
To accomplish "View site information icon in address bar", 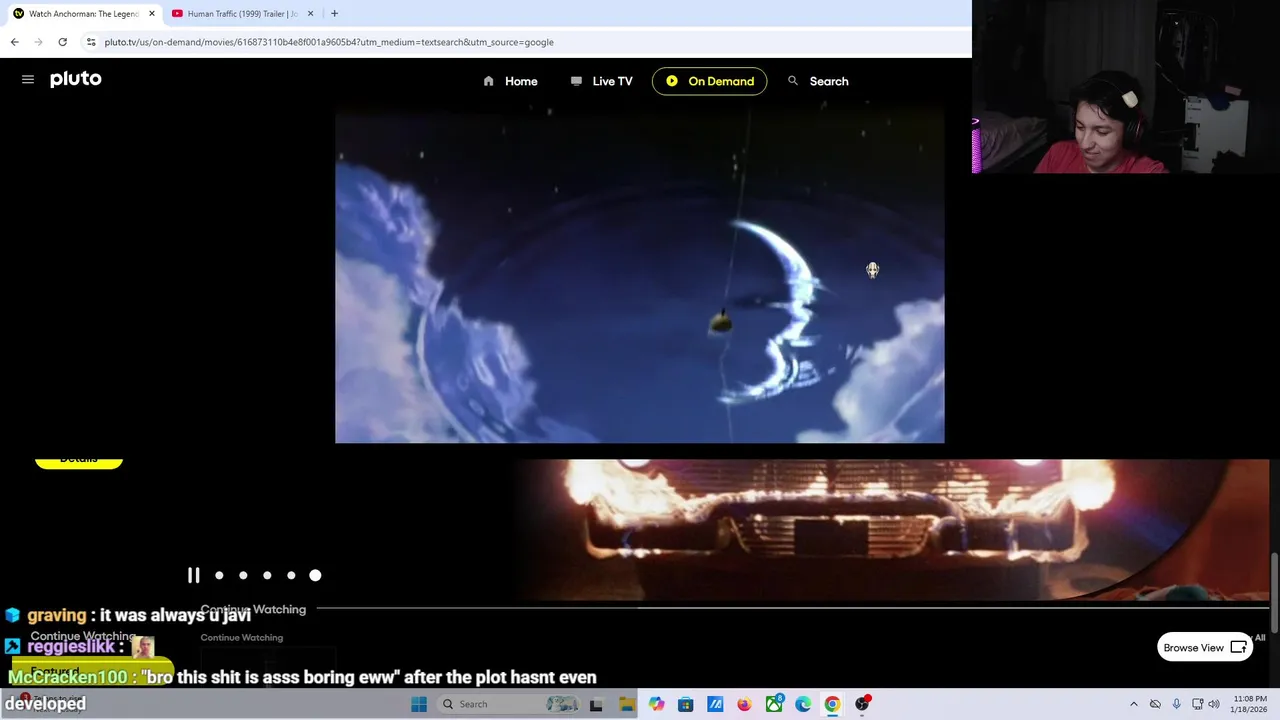I will pos(91,42).
